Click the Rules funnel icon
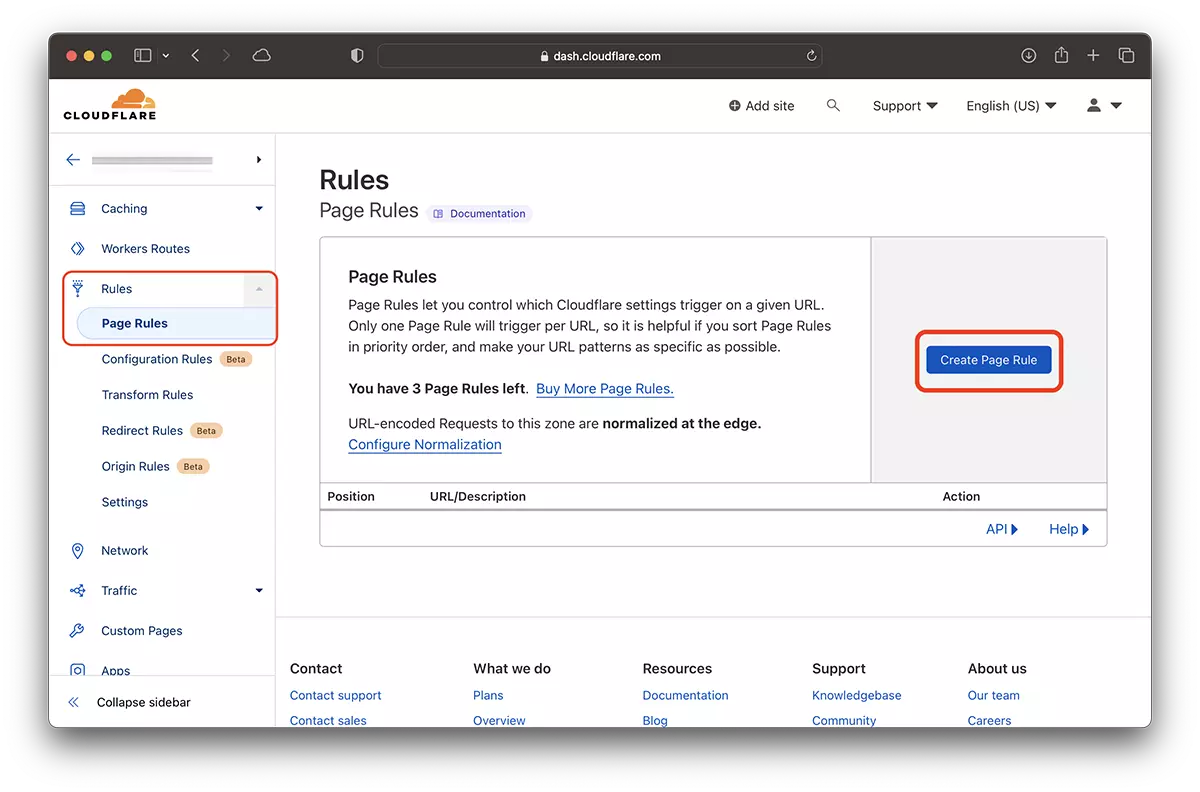 pyautogui.click(x=77, y=288)
